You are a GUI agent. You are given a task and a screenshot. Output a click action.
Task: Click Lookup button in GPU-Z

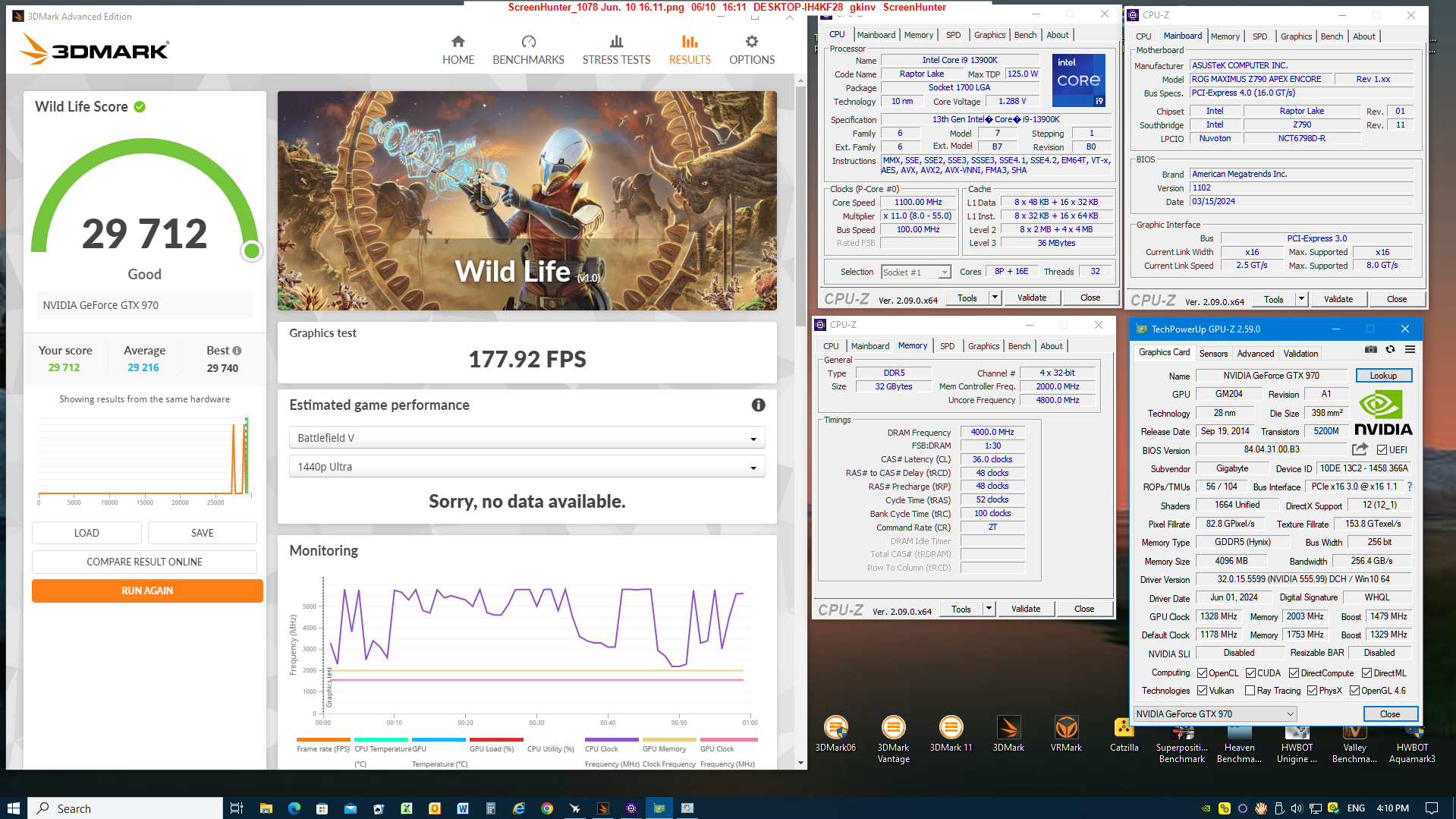pyautogui.click(x=1383, y=376)
